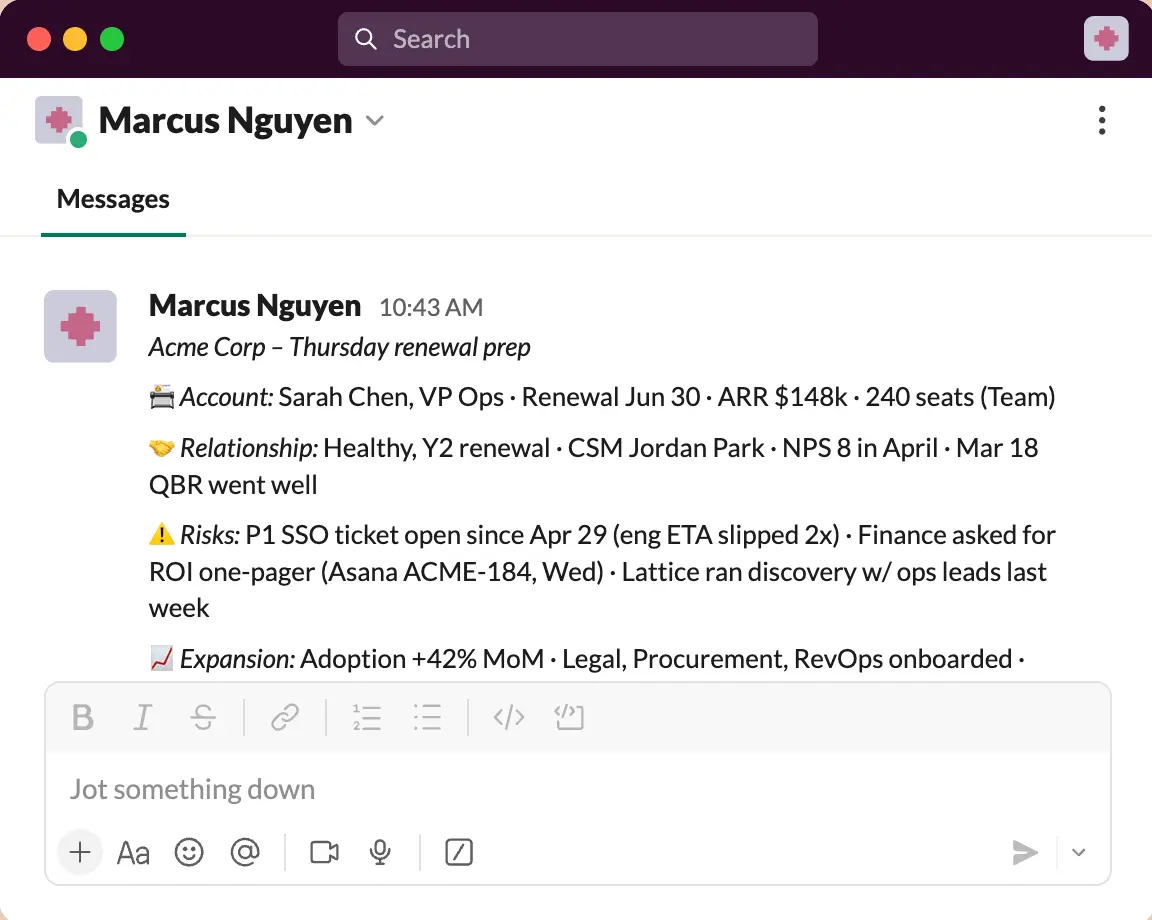Viewport: 1152px width, 920px height.
Task: Open send options dropdown arrow
Action: (1079, 852)
